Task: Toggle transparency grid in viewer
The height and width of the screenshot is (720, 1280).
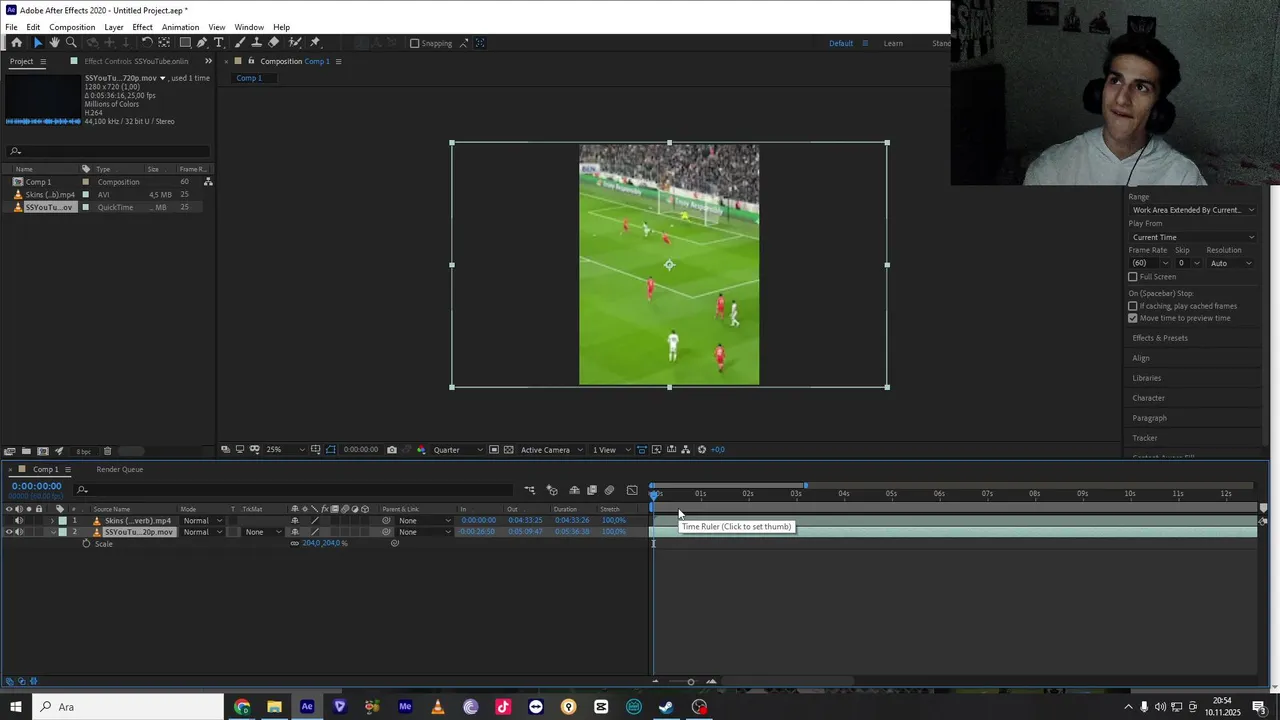Action: [x=509, y=450]
